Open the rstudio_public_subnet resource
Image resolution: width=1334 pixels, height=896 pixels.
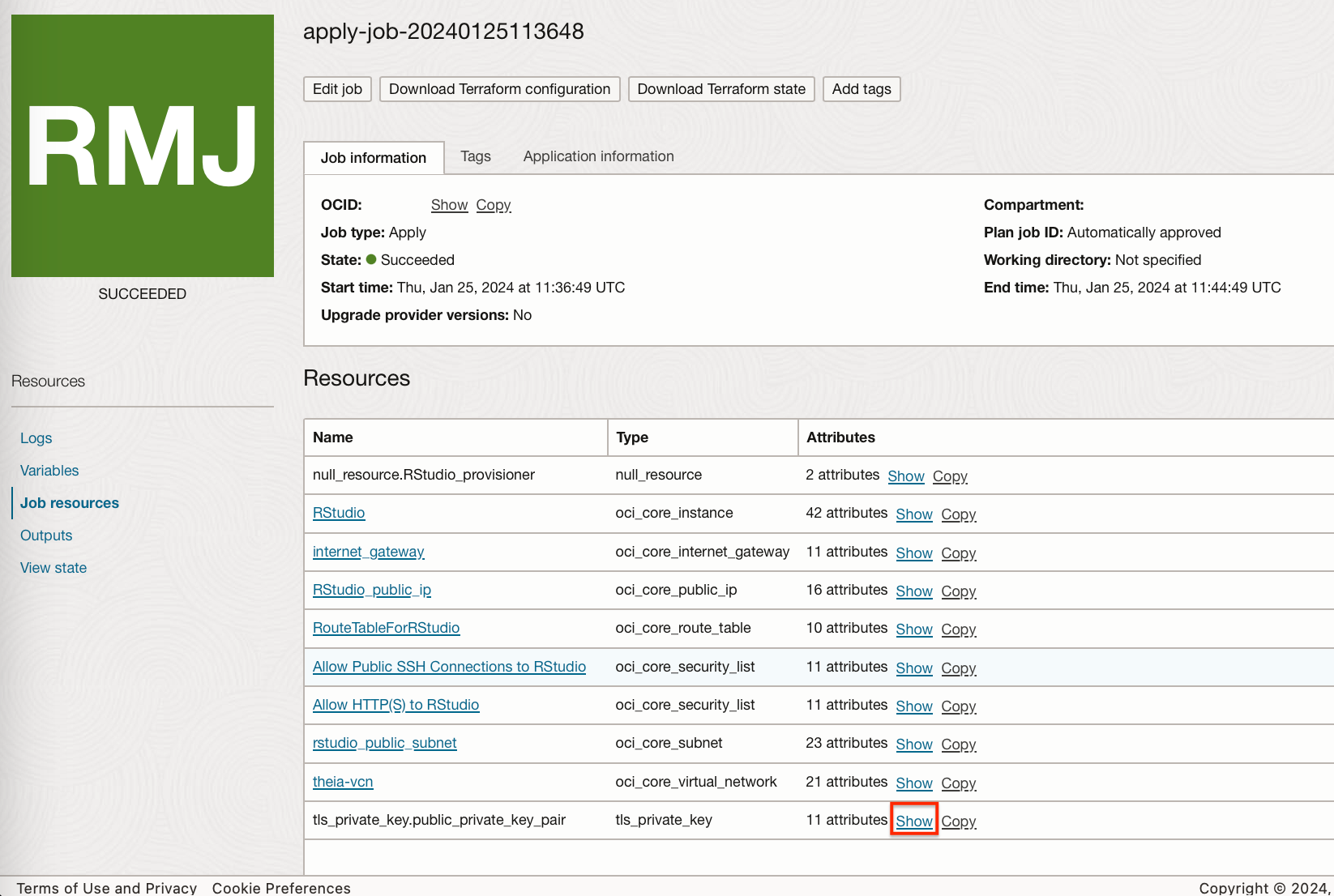[385, 743]
